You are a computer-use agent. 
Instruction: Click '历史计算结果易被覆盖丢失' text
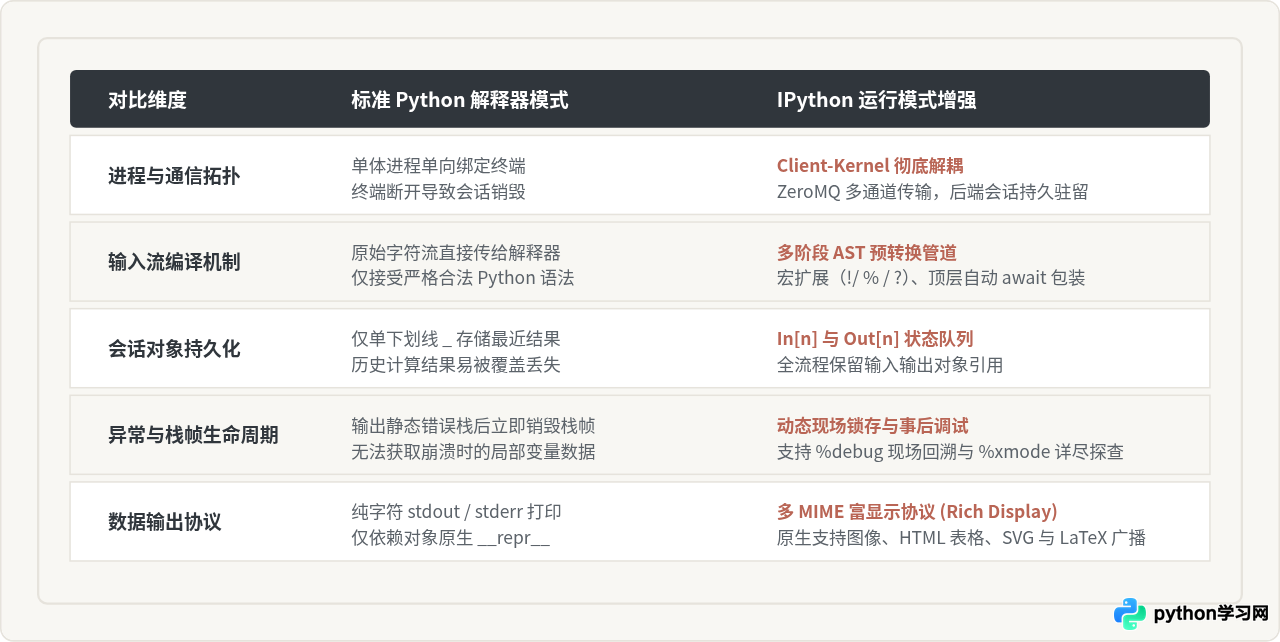pos(456,365)
